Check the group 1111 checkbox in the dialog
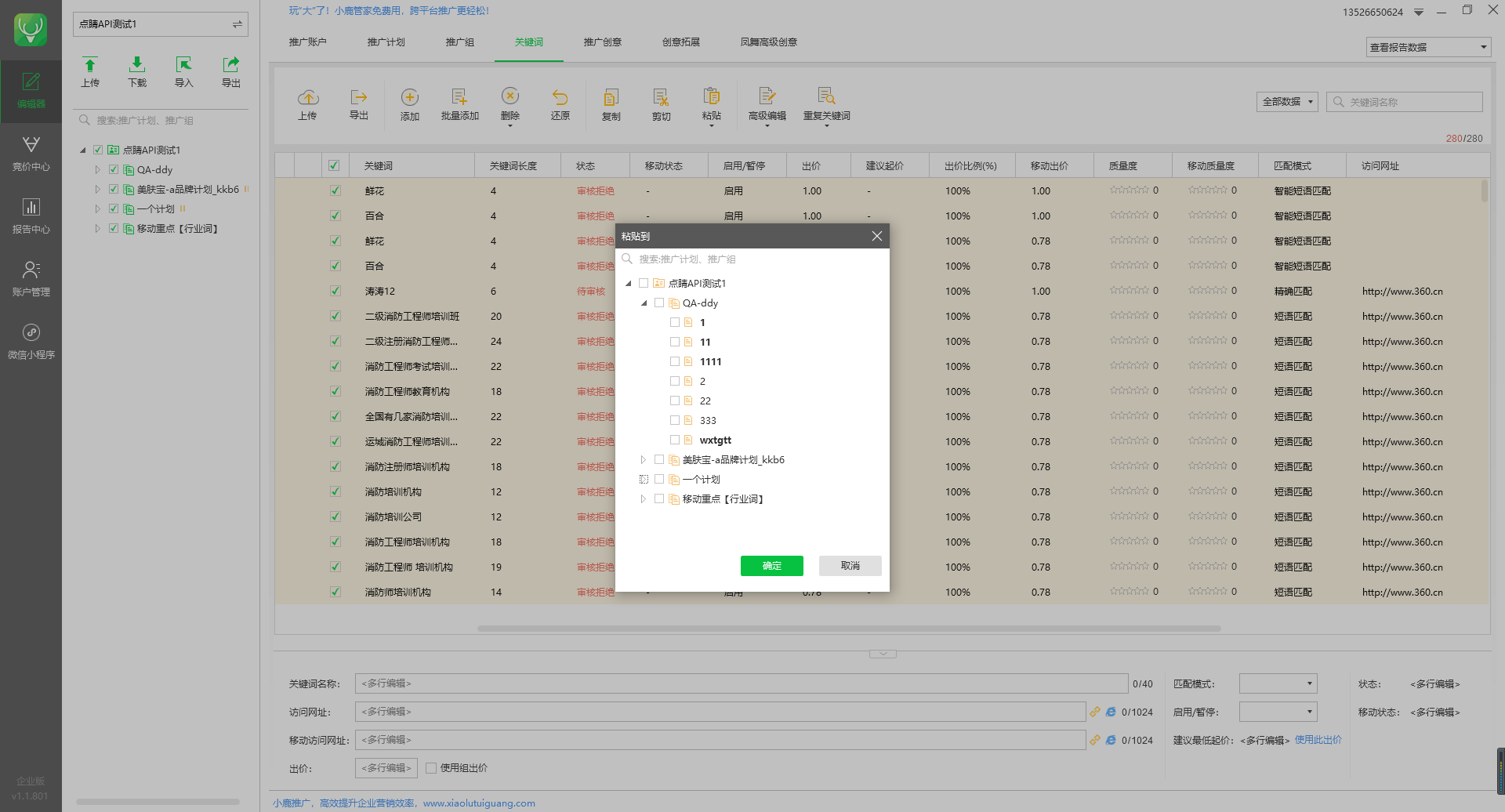The image size is (1505, 812). click(675, 361)
